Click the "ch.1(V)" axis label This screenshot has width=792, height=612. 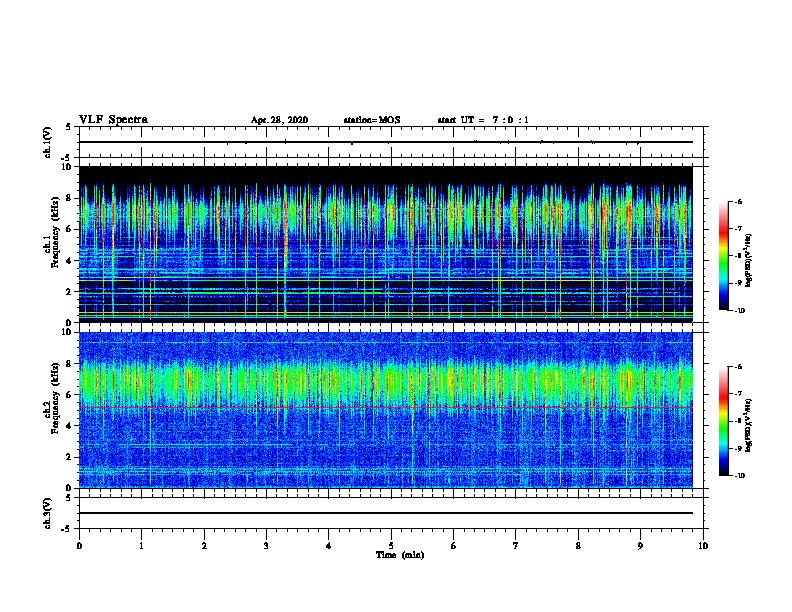[48, 142]
